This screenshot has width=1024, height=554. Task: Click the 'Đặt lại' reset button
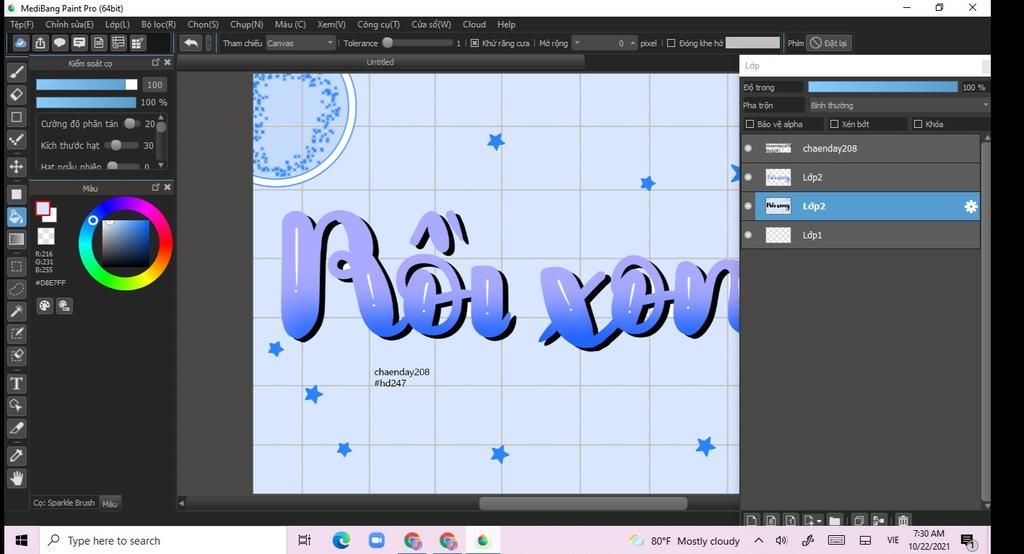point(829,43)
